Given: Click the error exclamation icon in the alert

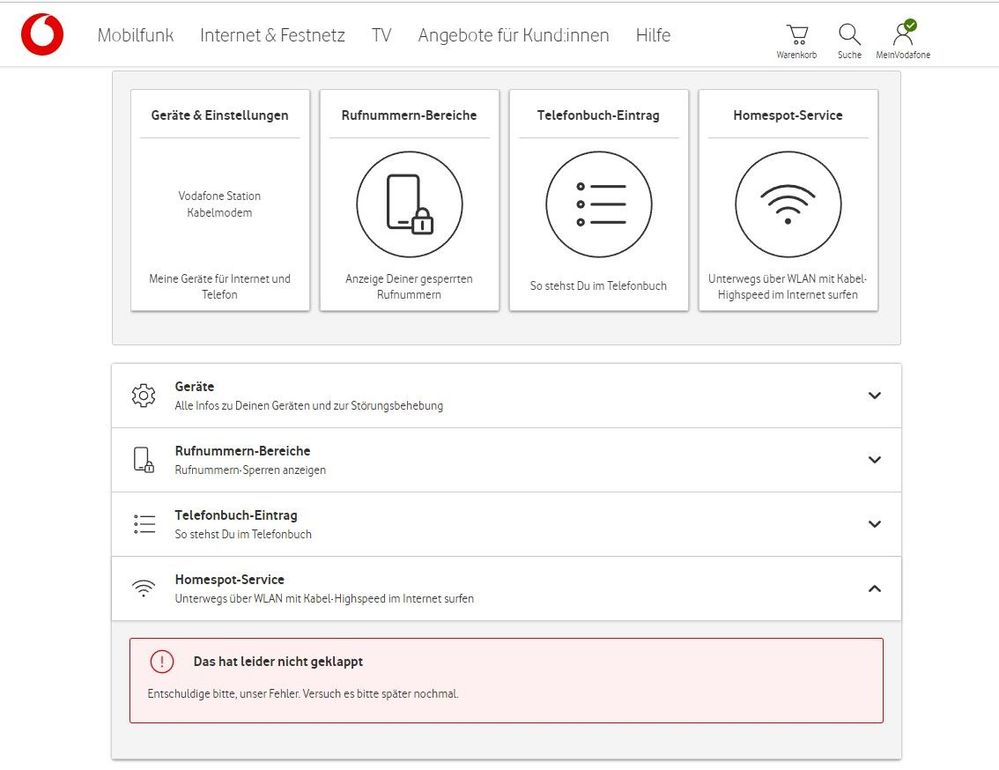Looking at the screenshot, I should point(162,661).
